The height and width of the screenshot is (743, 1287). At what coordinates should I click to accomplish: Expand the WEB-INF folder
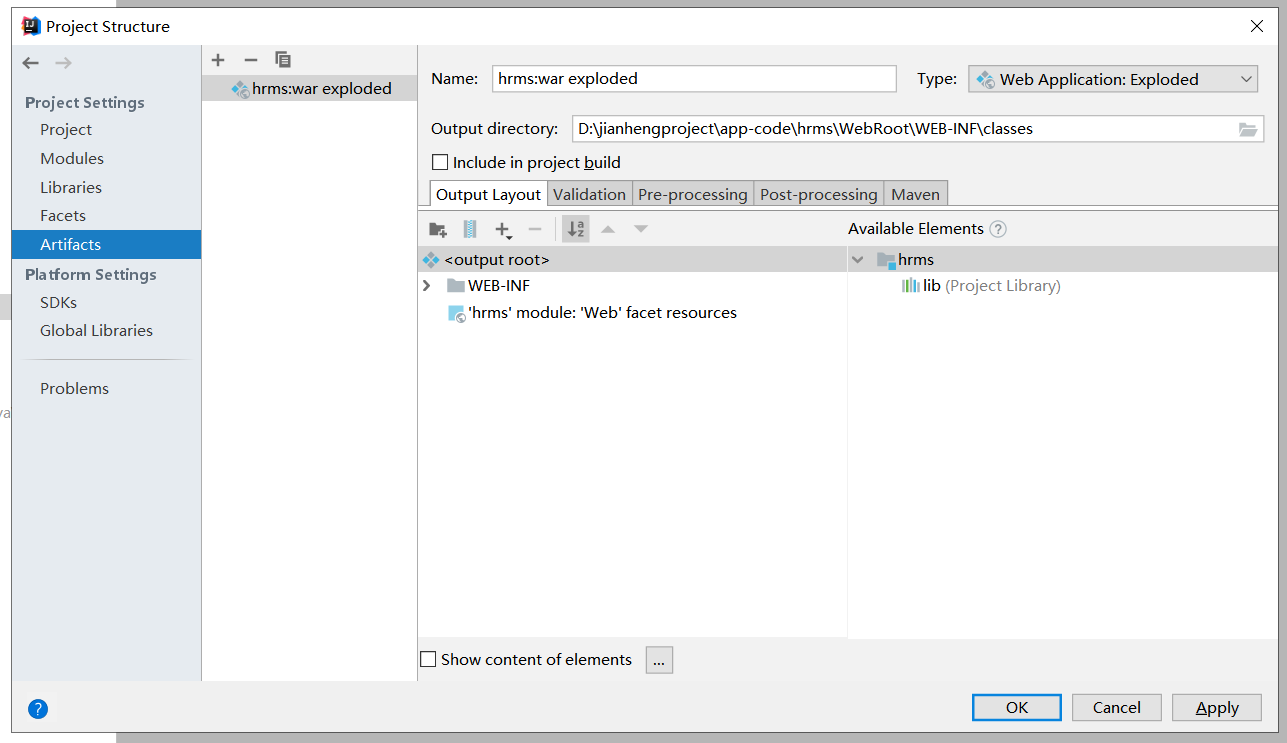point(425,285)
